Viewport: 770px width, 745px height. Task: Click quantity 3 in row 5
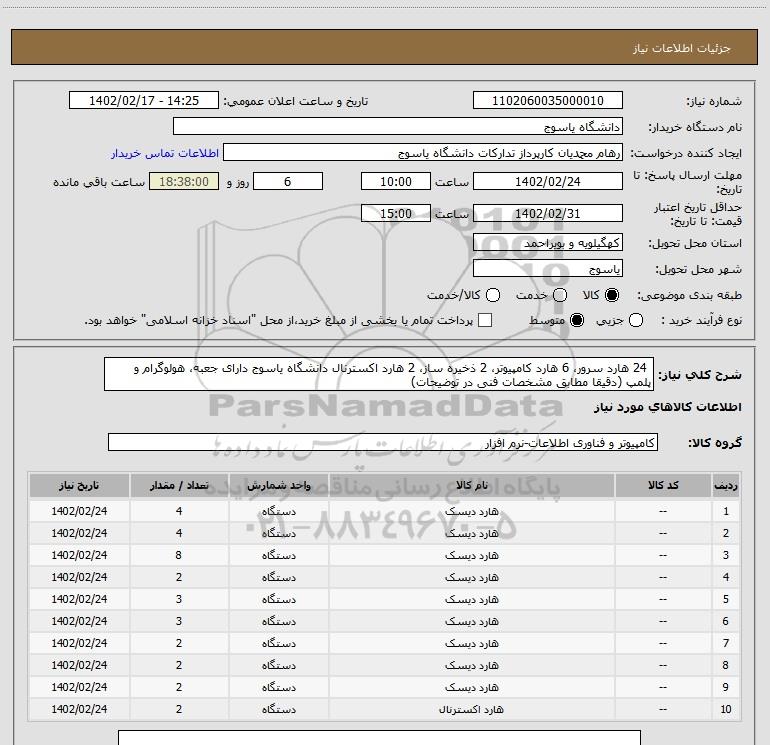point(179,599)
